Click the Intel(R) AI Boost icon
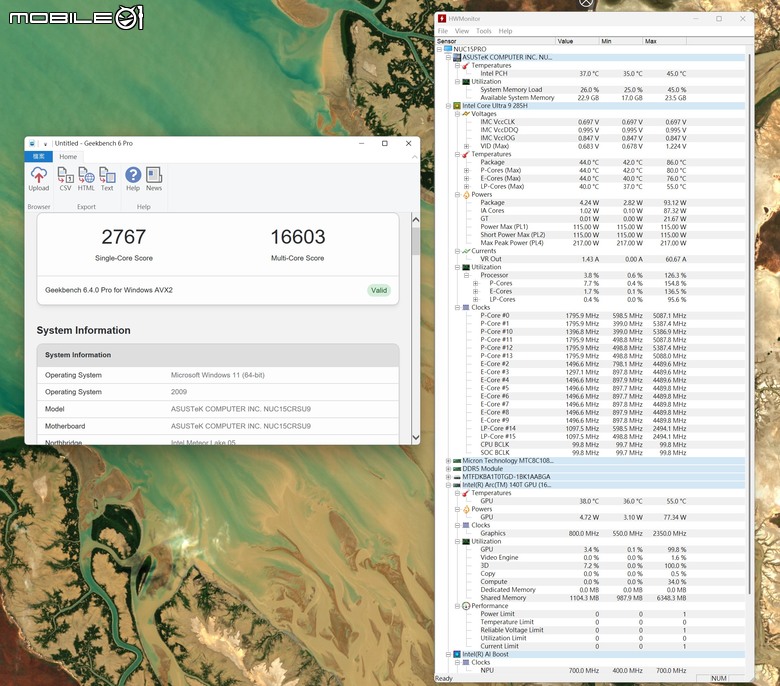Viewport: 780px width, 686px height. tap(457, 654)
